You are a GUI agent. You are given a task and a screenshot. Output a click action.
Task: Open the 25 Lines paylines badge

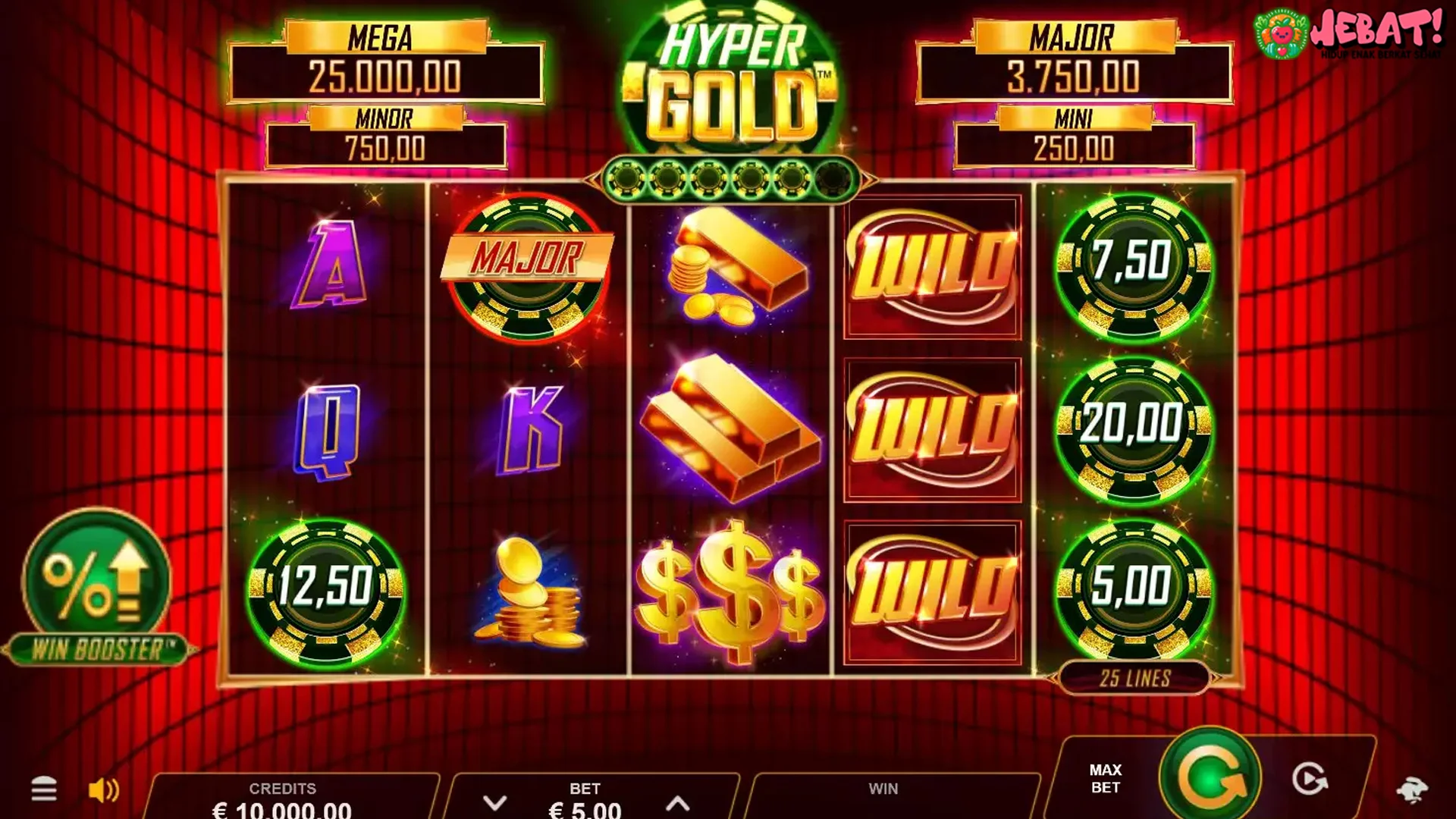click(1134, 678)
